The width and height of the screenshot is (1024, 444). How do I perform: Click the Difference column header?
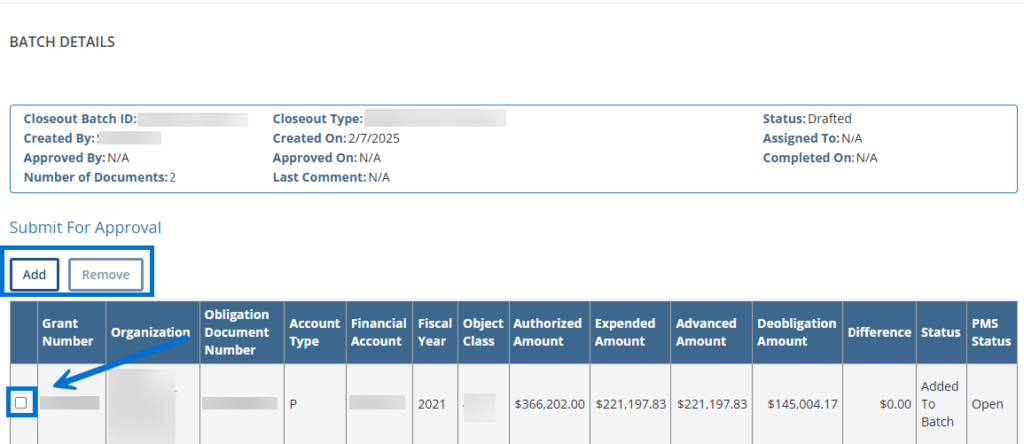click(878, 332)
